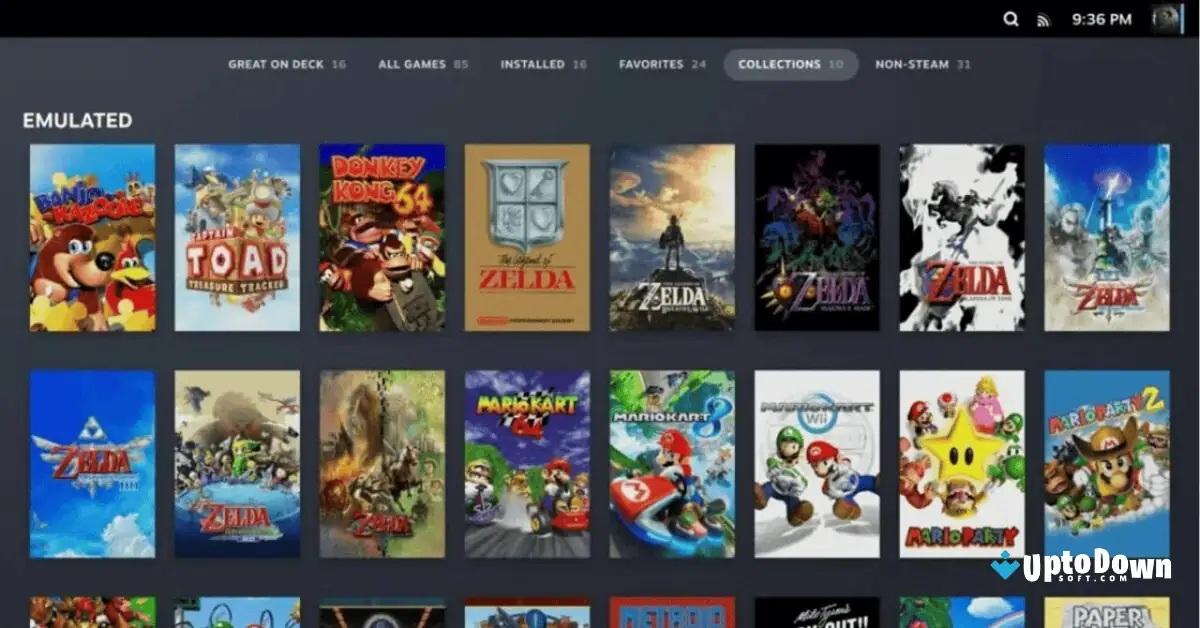Select Zelda Majora's Mask
1200x628 pixels.
tap(817, 237)
